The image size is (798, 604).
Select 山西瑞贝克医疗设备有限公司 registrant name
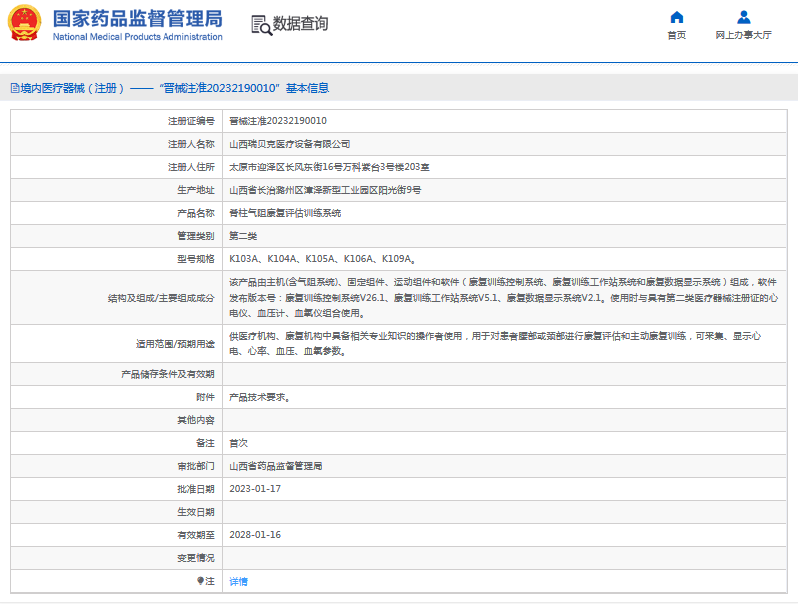(290, 144)
